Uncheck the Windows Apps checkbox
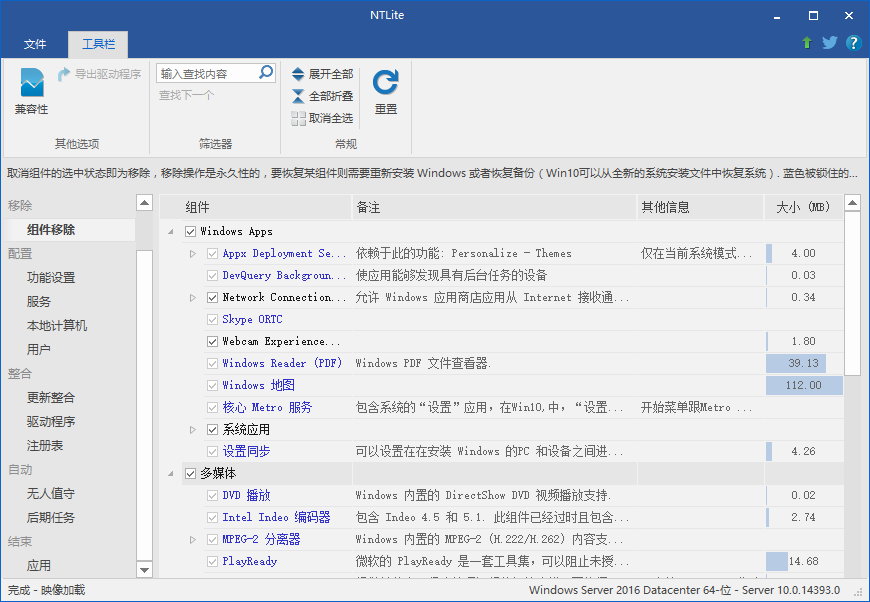This screenshot has width=870, height=602. click(190, 232)
